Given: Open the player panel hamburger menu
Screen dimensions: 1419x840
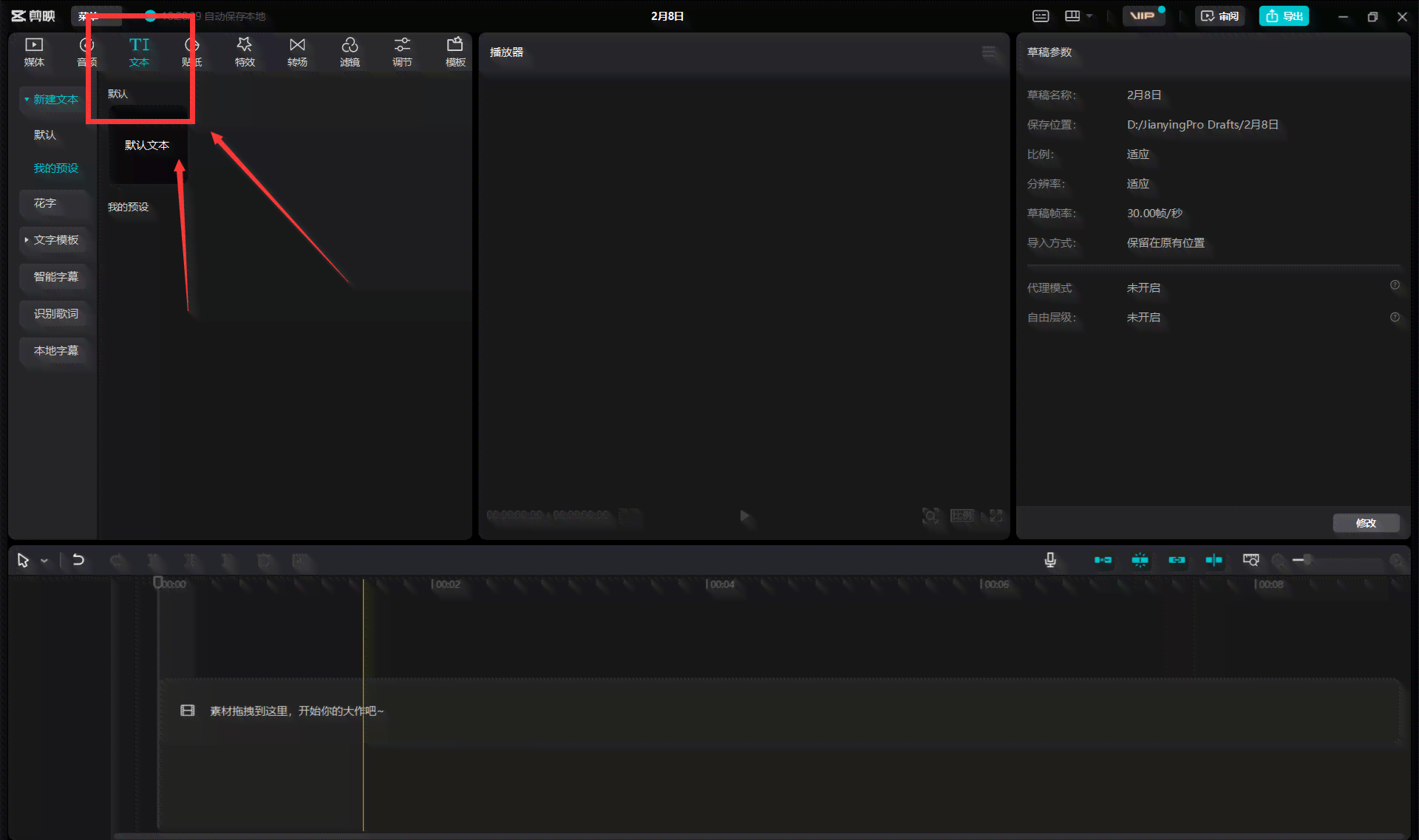Looking at the screenshot, I should 988,52.
